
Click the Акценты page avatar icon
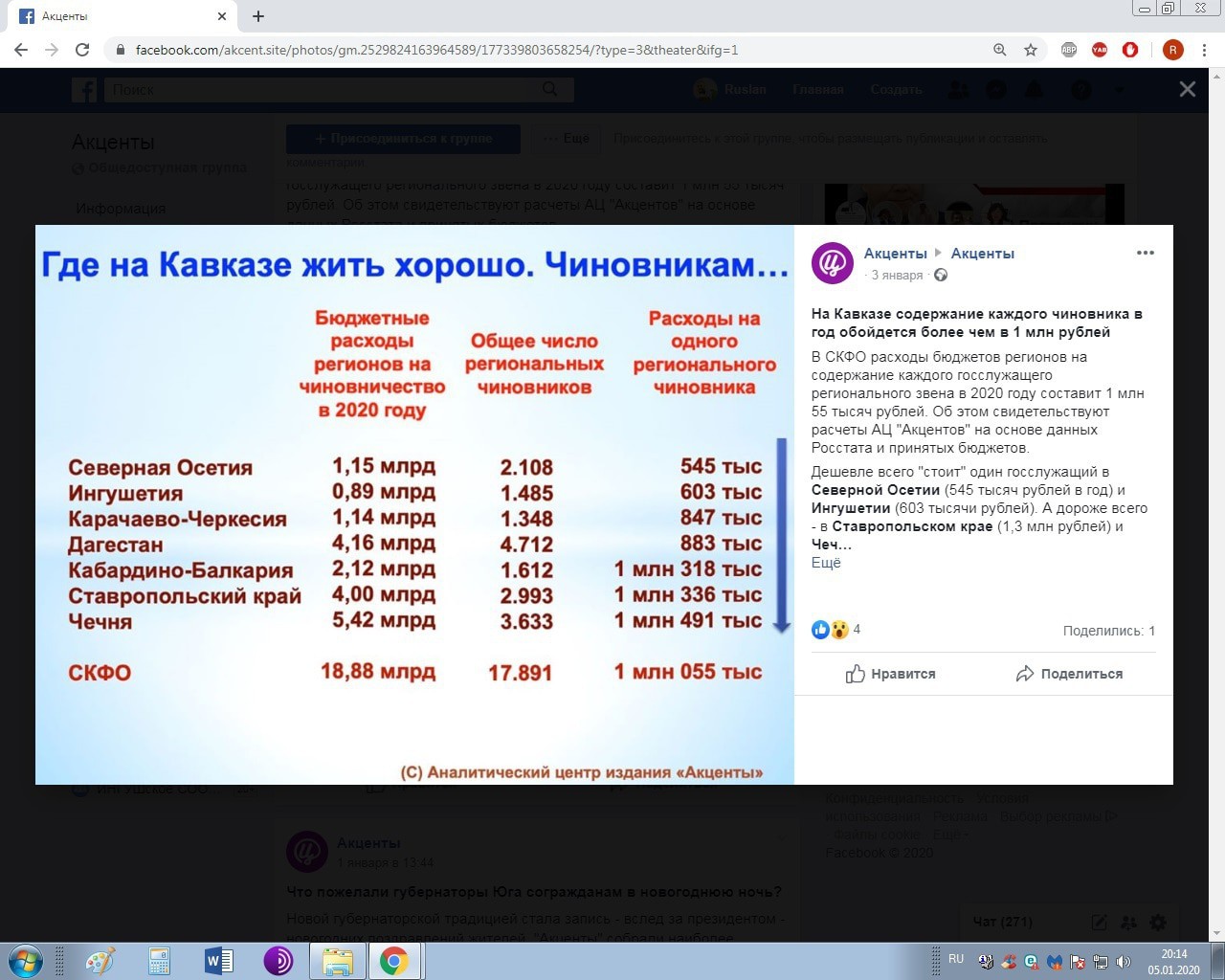point(833,263)
